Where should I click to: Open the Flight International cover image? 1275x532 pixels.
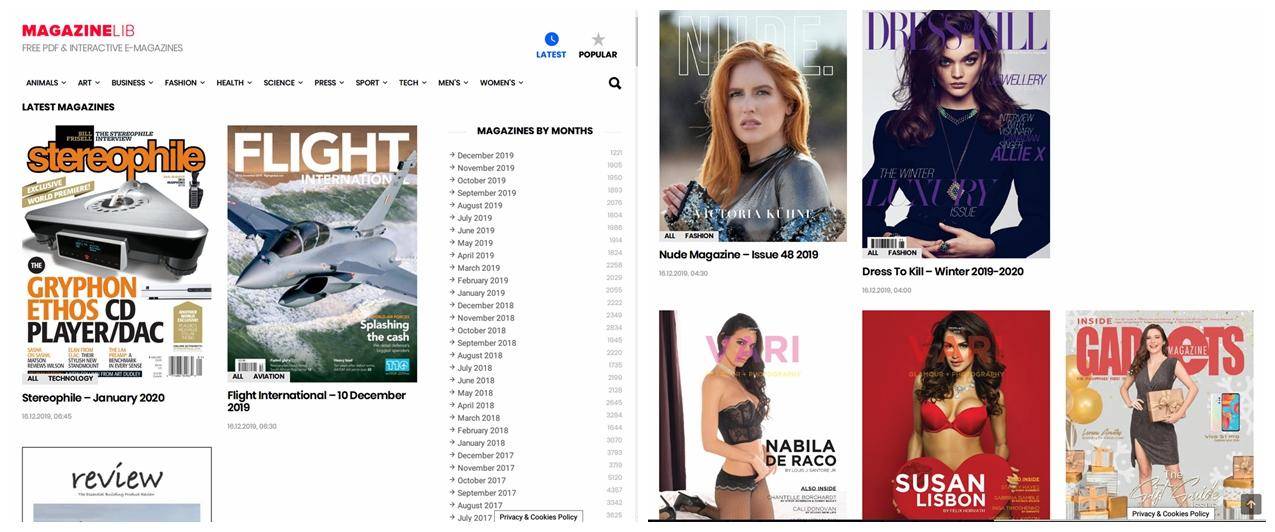point(322,254)
